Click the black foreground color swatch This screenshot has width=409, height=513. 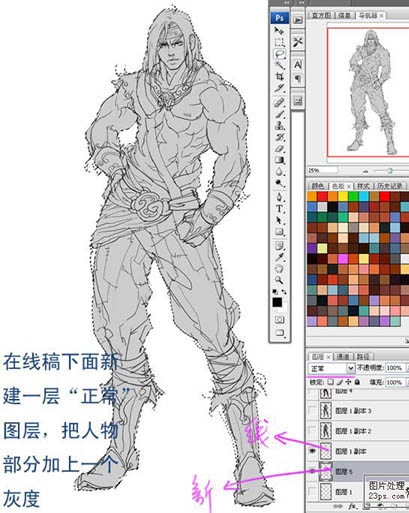[277, 302]
